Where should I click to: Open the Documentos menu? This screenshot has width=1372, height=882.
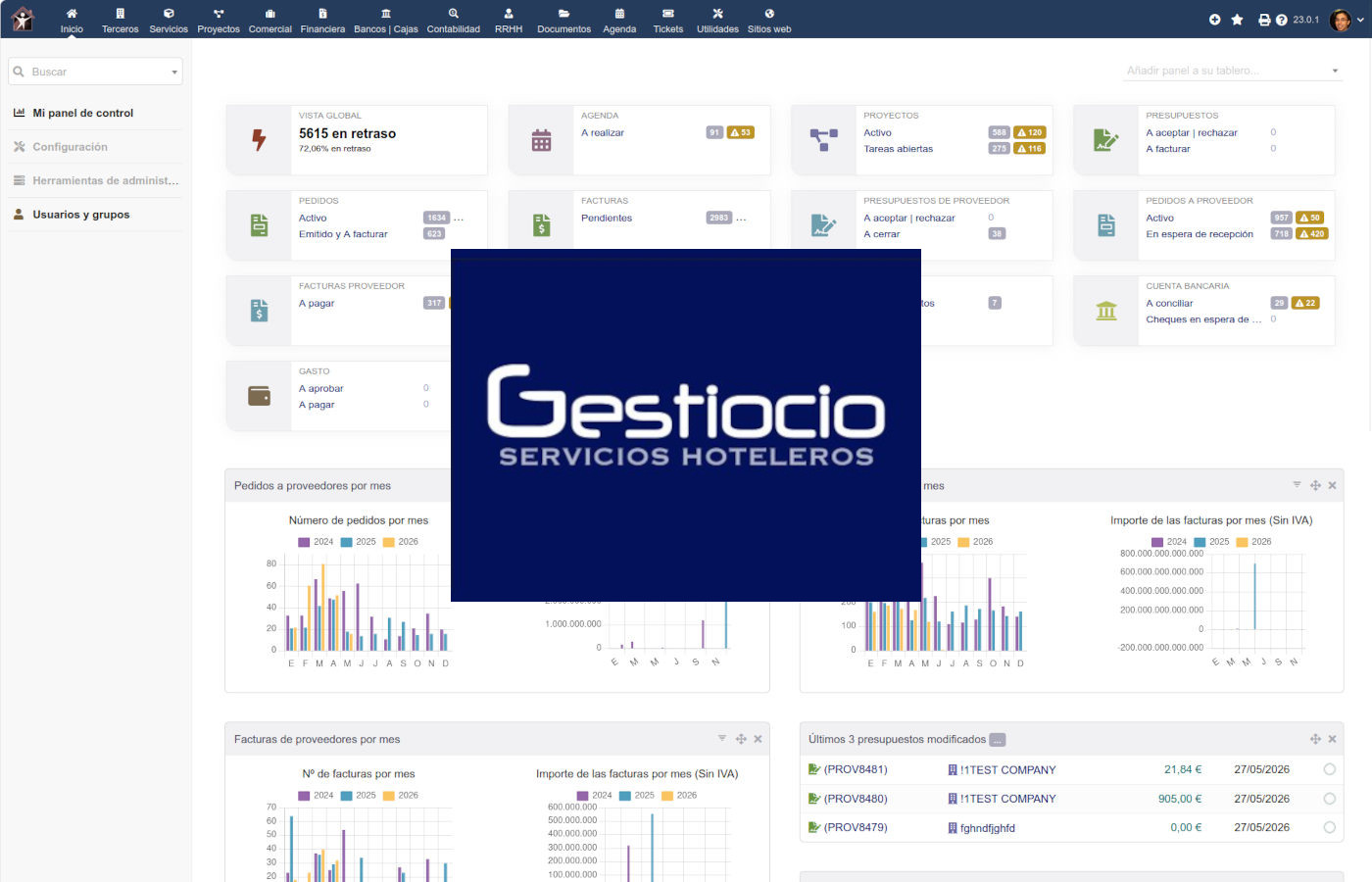point(563,20)
